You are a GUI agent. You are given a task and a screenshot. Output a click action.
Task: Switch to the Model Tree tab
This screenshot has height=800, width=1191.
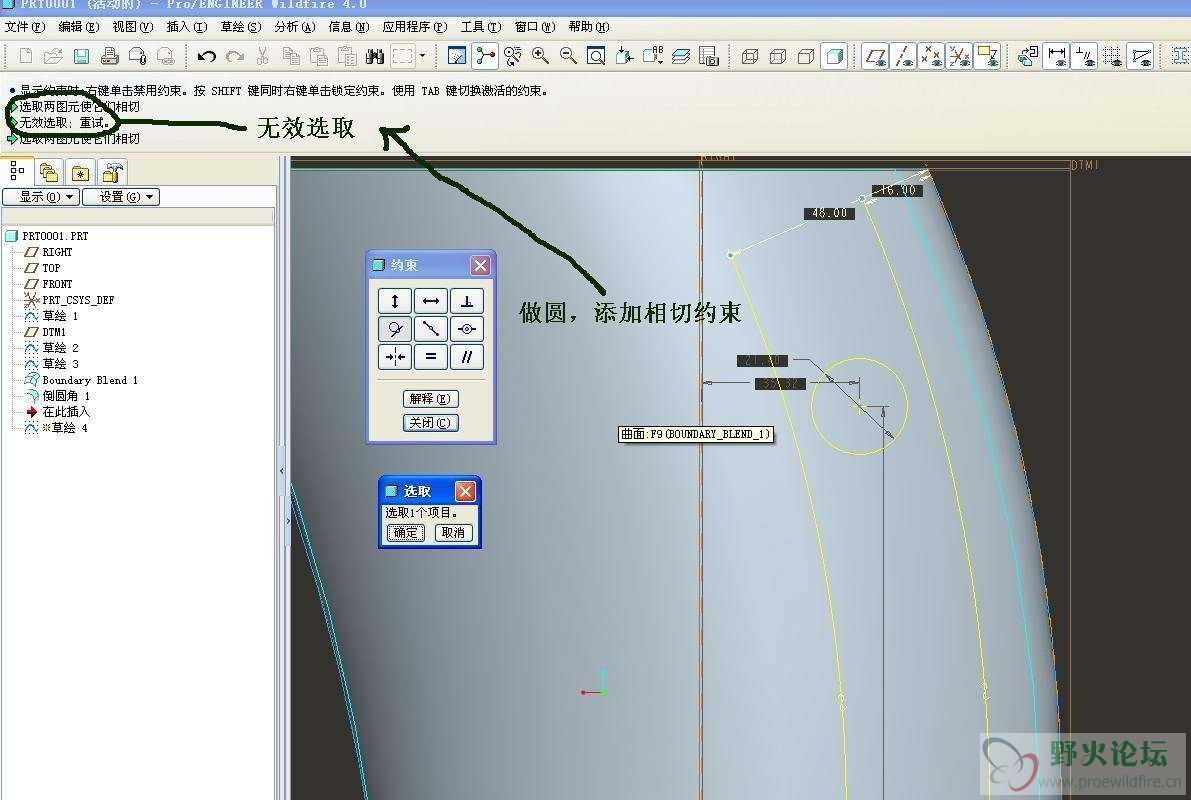pyautogui.click(x=17, y=172)
